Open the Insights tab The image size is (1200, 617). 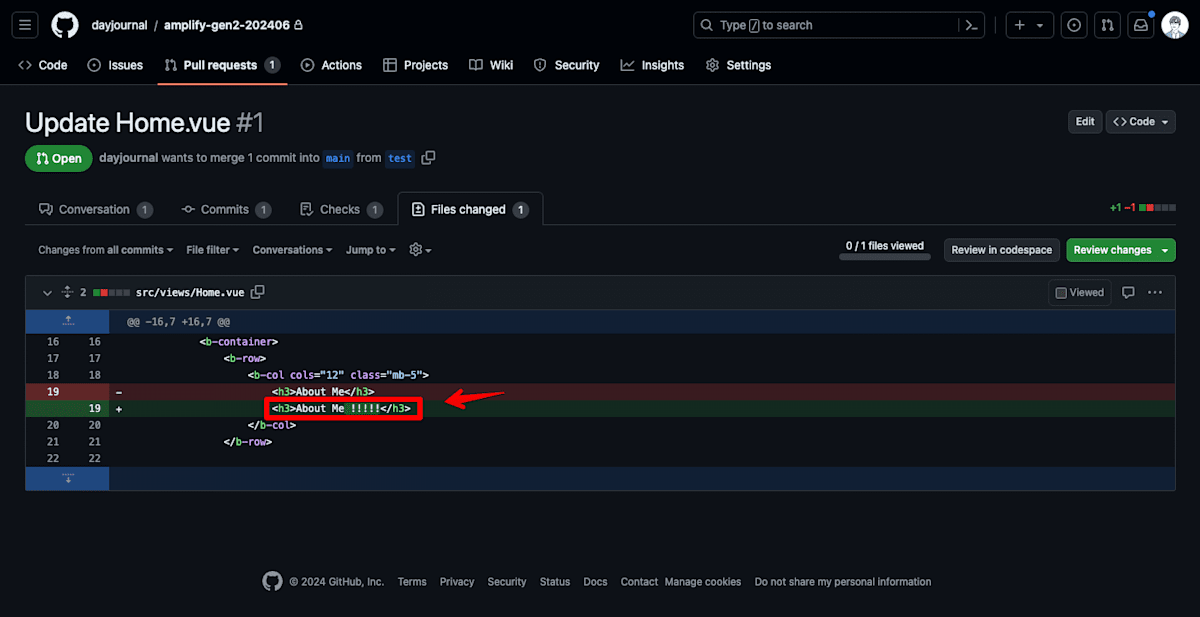click(x=652, y=65)
